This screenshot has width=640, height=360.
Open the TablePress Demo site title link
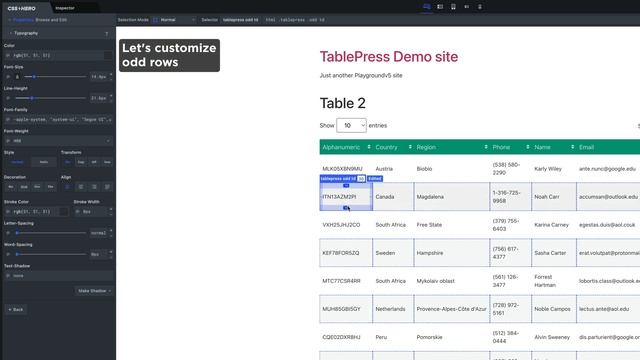tap(389, 57)
